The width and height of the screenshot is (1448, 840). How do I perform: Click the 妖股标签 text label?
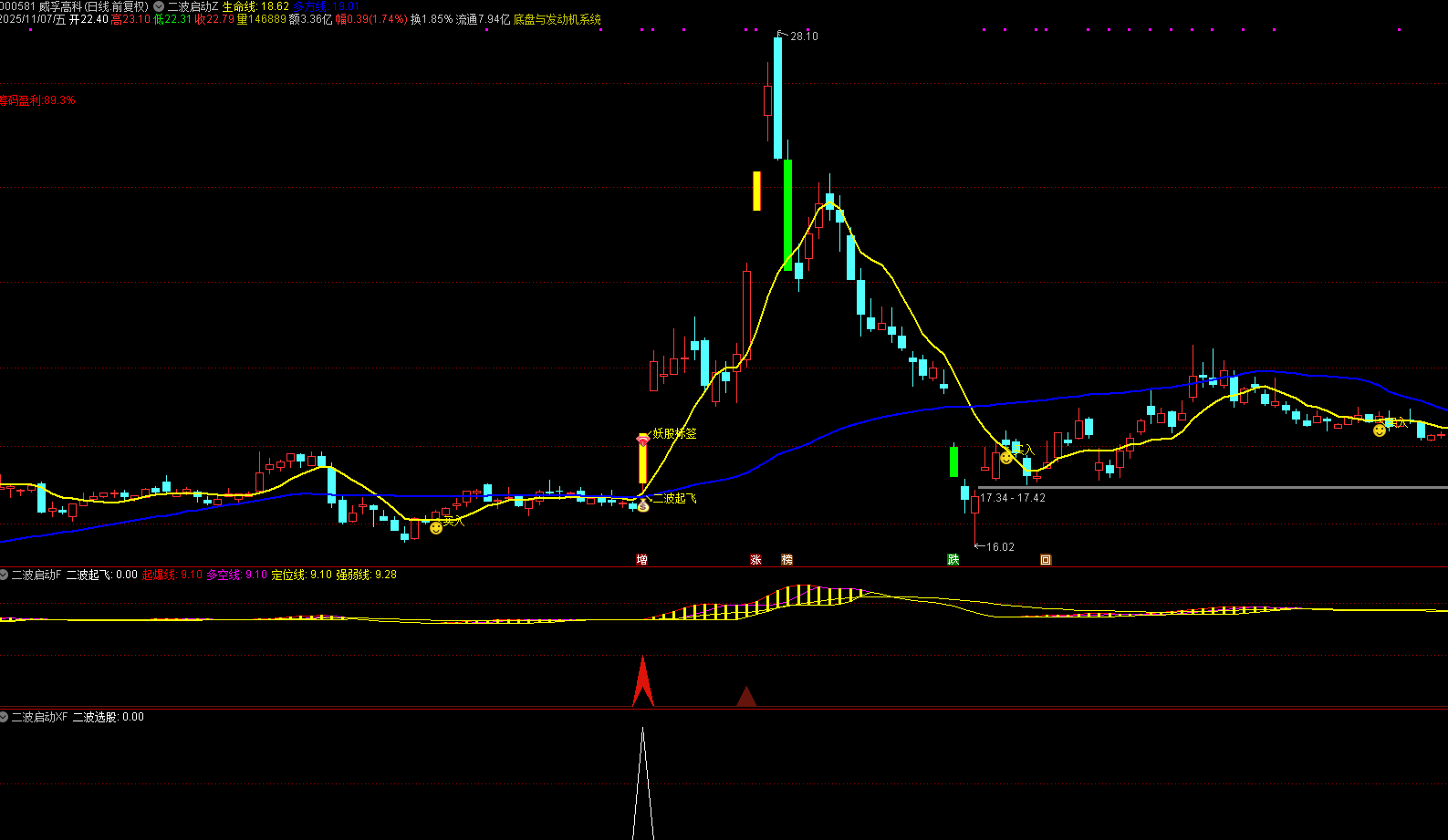click(674, 433)
